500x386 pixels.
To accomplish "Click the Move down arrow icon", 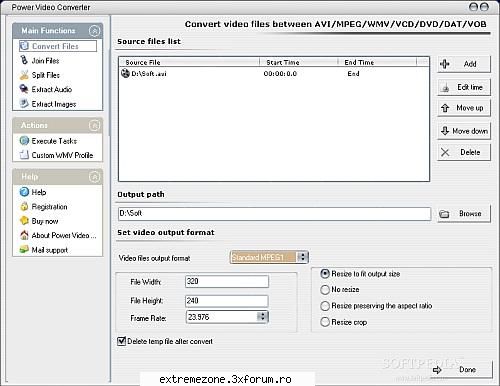I will (x=445, y=130).
